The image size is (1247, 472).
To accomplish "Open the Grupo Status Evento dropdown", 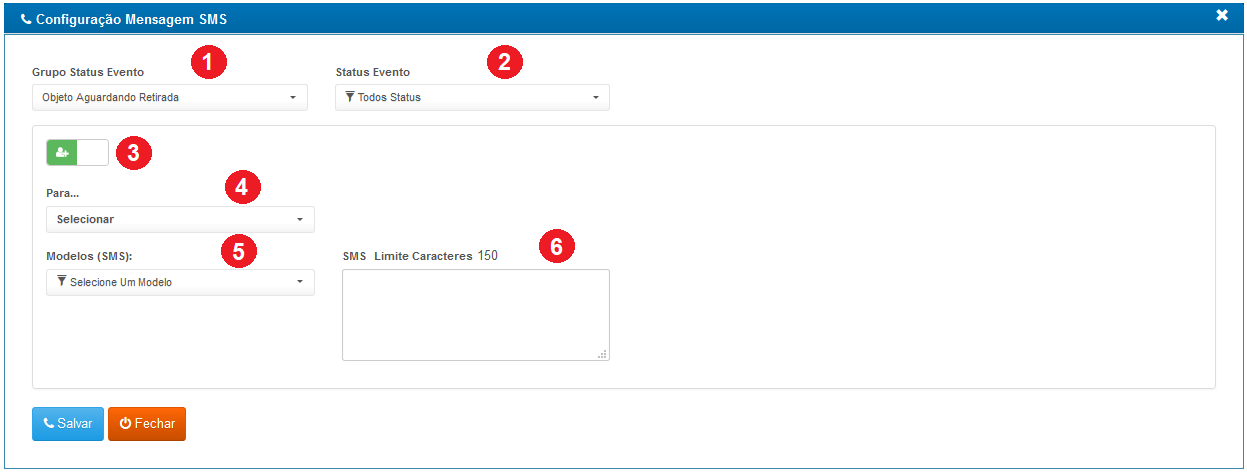I will [169, 98].
